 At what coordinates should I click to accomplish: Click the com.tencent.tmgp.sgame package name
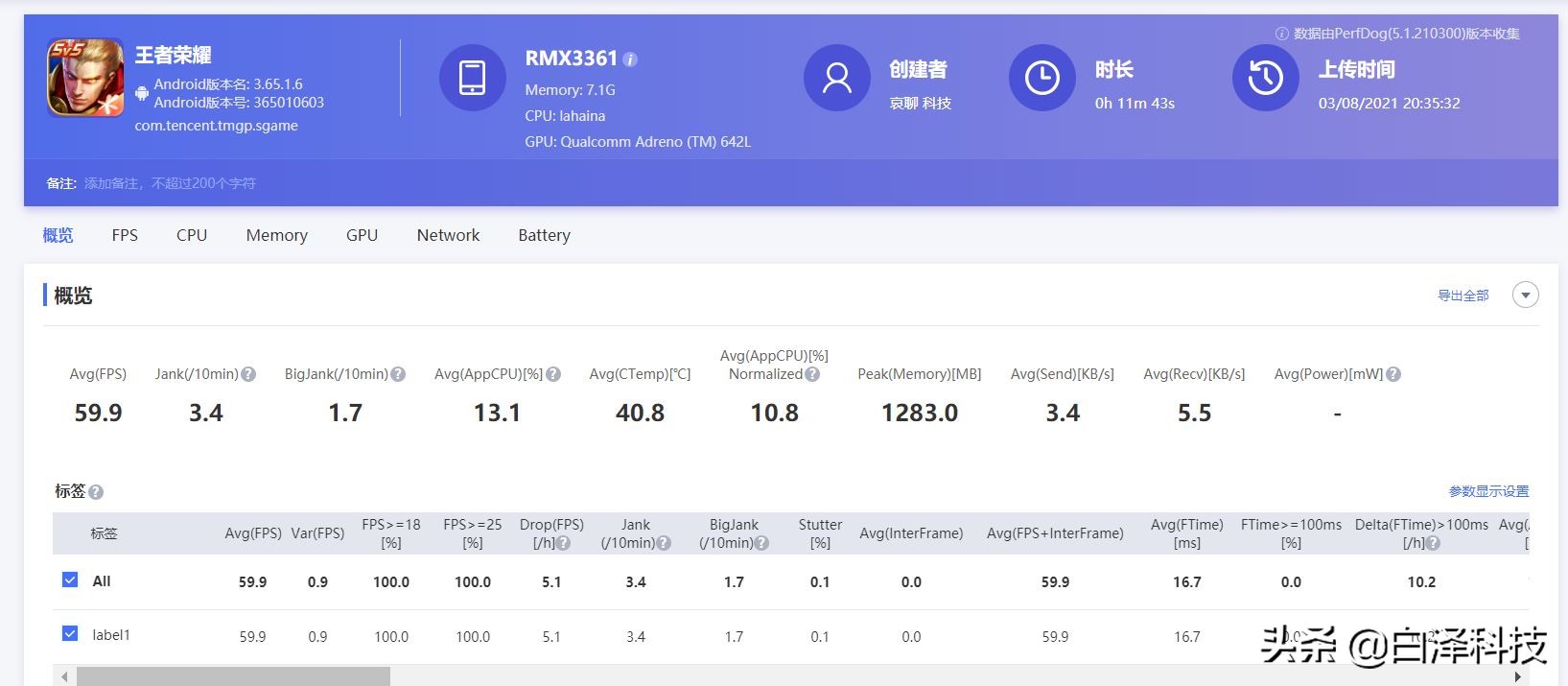[216, 126]
